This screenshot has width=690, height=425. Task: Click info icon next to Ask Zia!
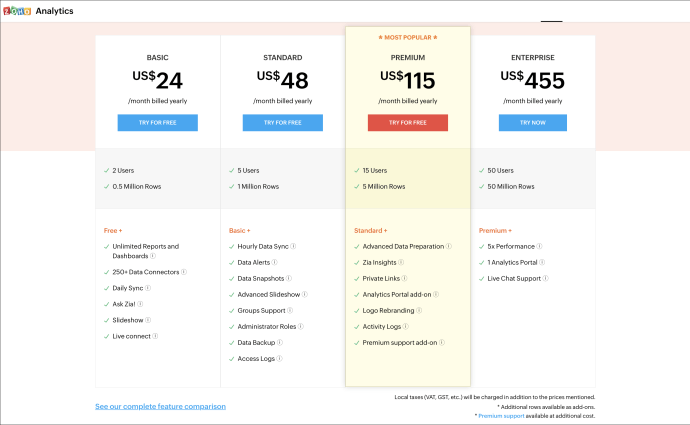coord(141,304)
